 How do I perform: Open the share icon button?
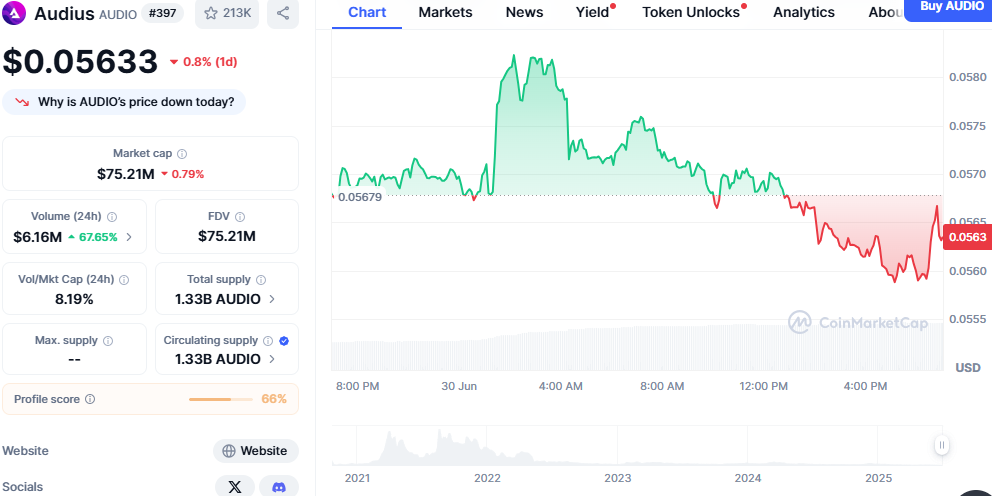click(x=283, y=13)
